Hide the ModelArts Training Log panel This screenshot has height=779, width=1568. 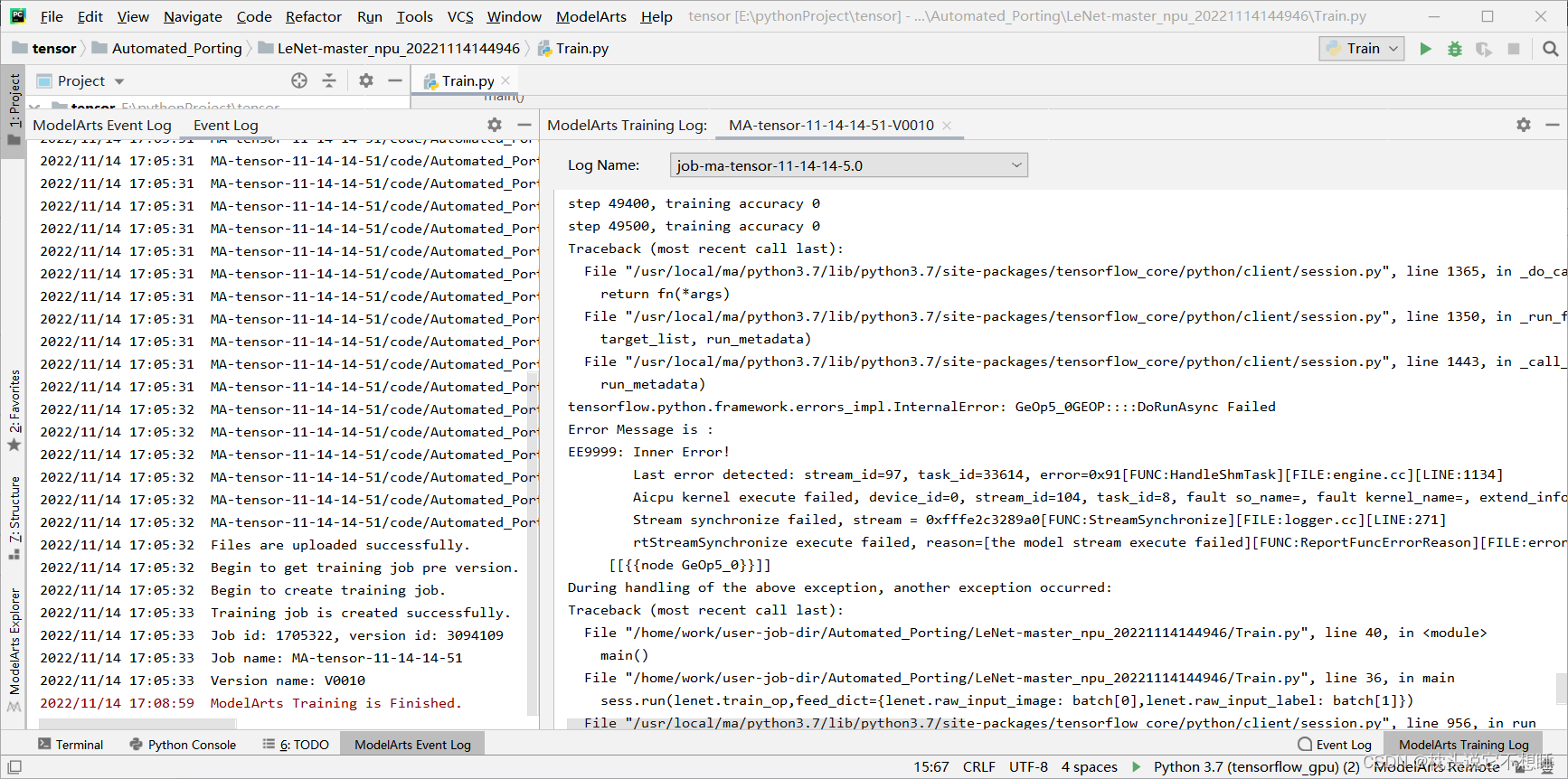pos(1553,125)
